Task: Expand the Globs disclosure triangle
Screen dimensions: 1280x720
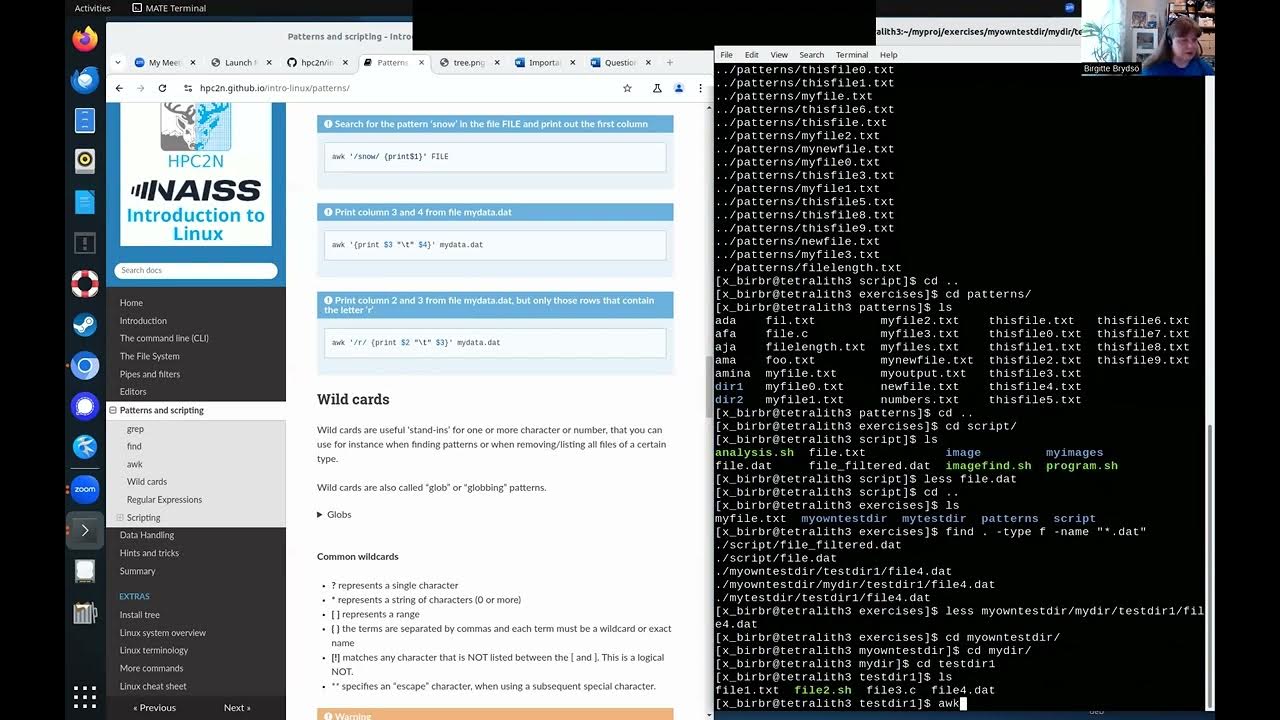Action: (x=320, y=514)
